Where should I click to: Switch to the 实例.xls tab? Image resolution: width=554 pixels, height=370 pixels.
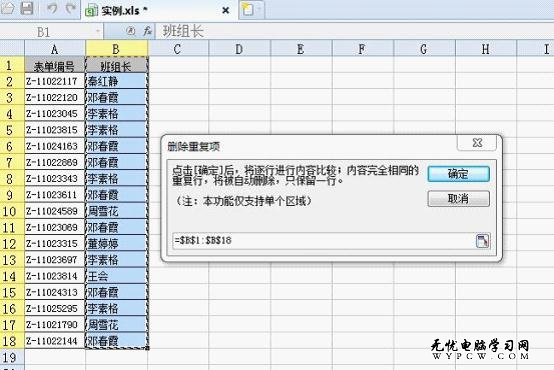coord(158,11)
